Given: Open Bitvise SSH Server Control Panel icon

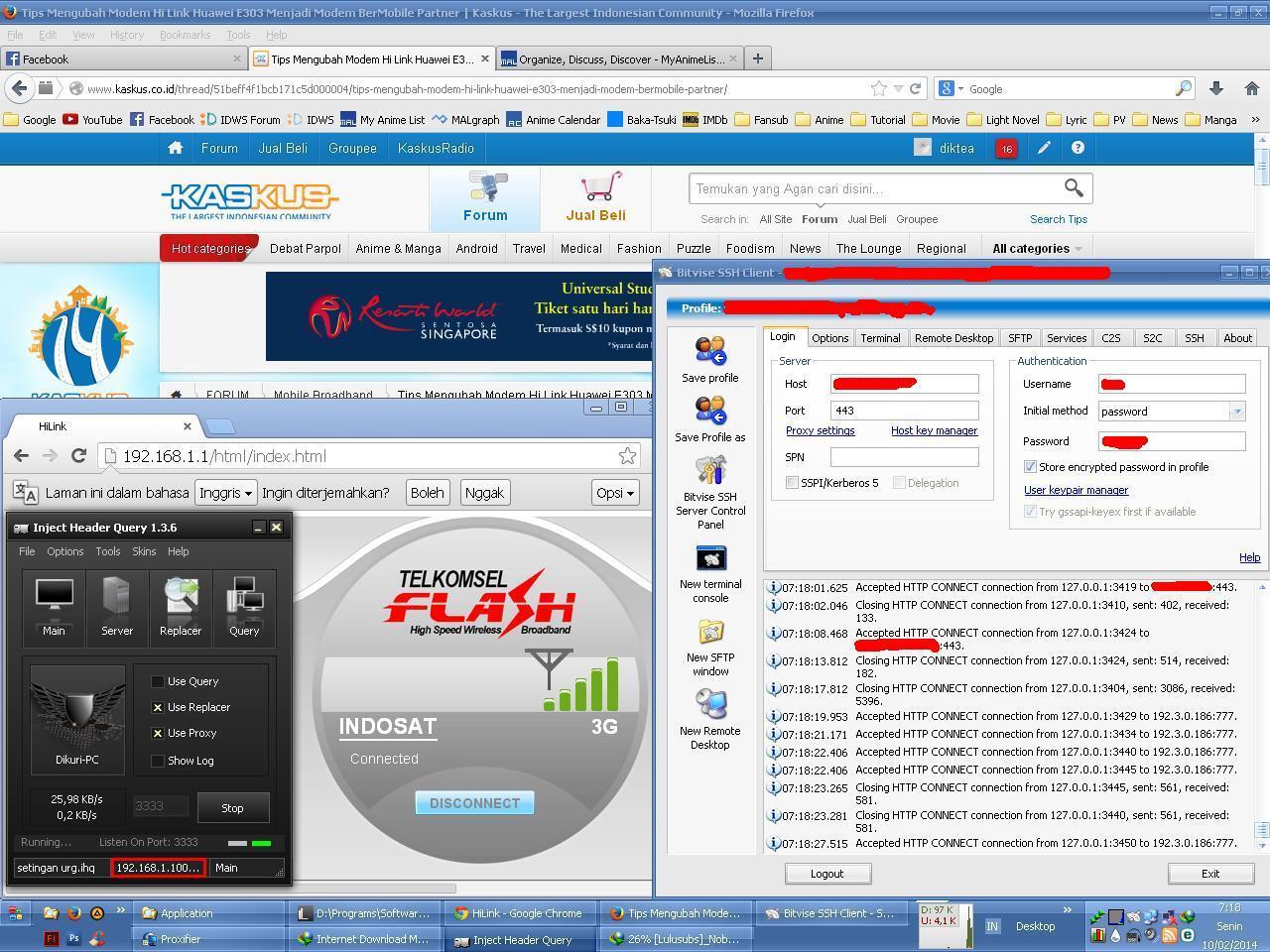Looking at the screenshot, I should click(710, 470).
